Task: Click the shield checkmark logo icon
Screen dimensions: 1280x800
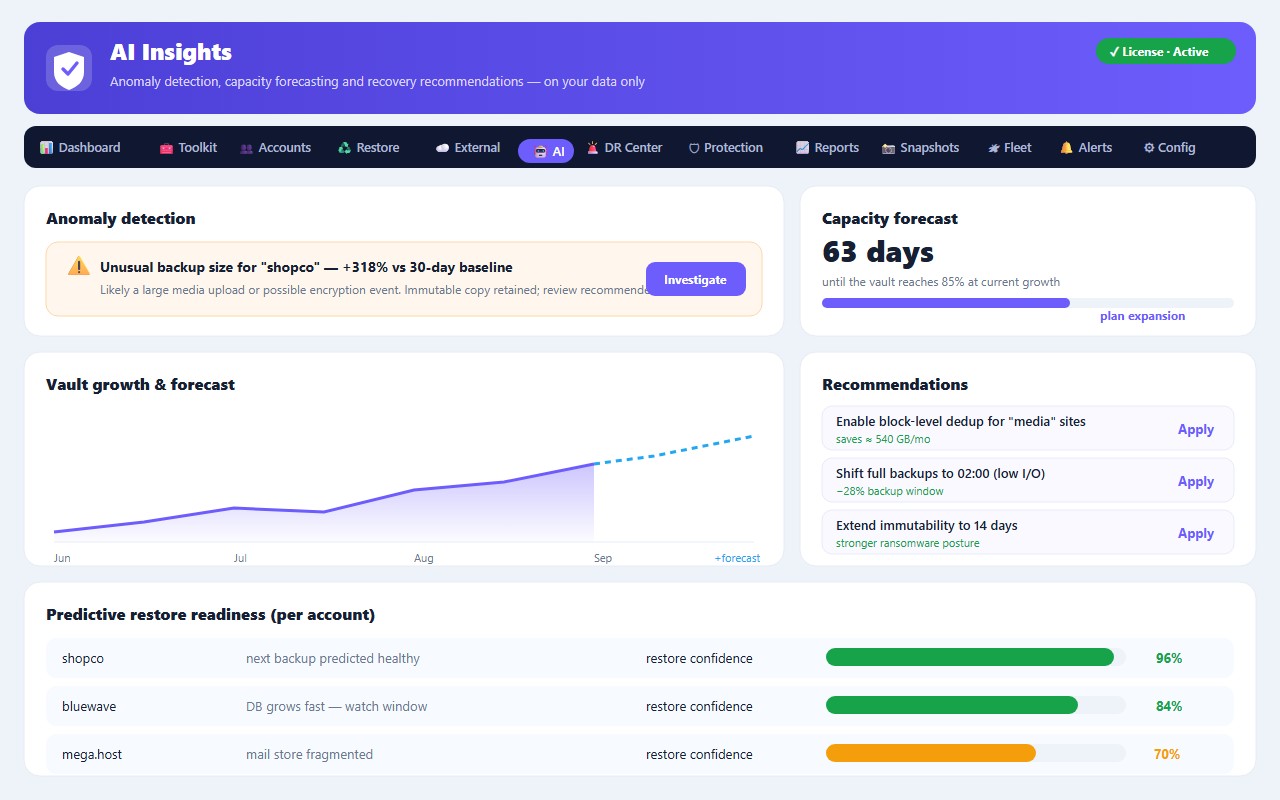Action: click(69, 68)
